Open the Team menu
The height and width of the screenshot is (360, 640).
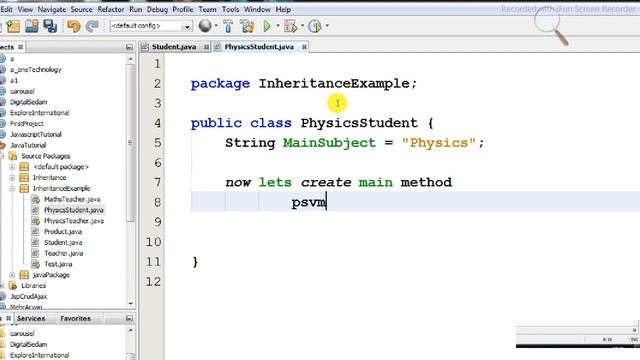[207, 9]
